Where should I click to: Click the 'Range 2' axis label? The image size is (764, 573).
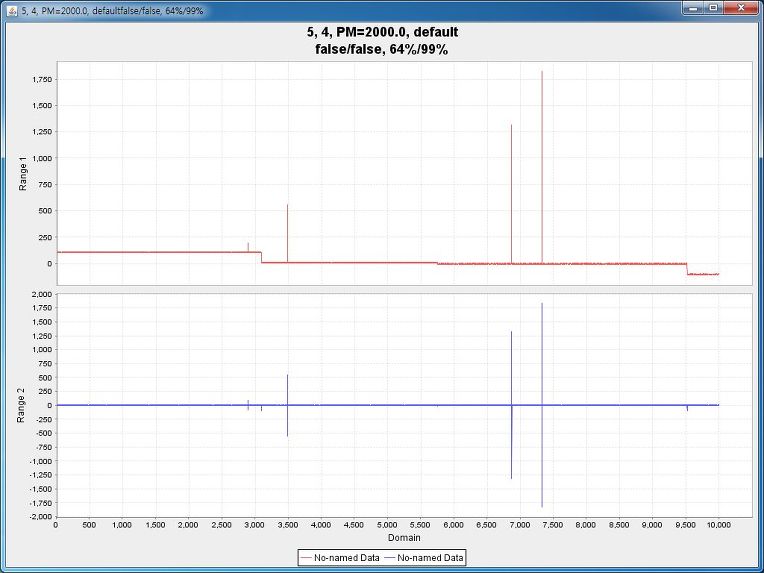pyautogui.click(x=21, y=405)
